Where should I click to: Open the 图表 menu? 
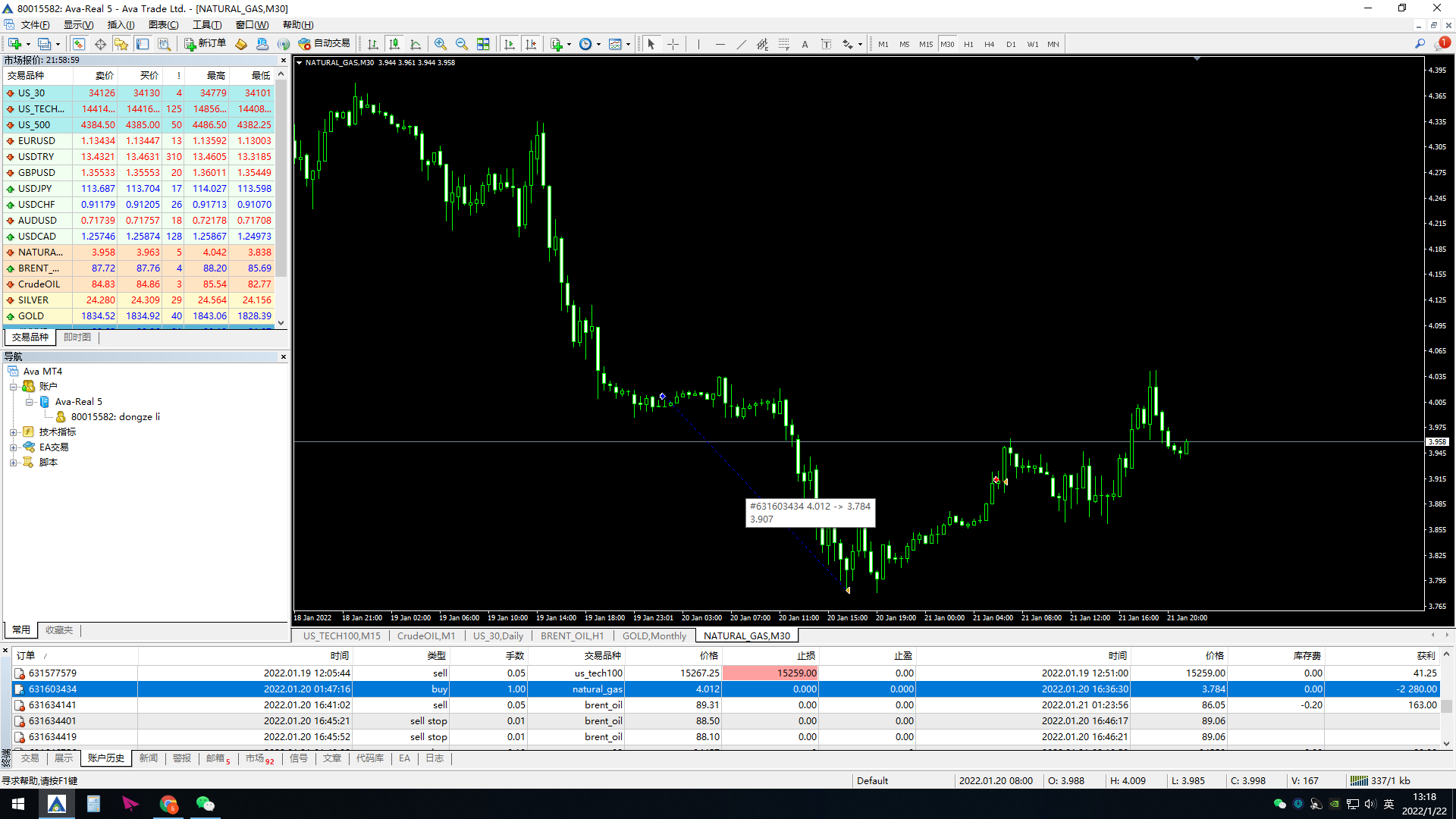pyautogui.click(x=163, y=25)
